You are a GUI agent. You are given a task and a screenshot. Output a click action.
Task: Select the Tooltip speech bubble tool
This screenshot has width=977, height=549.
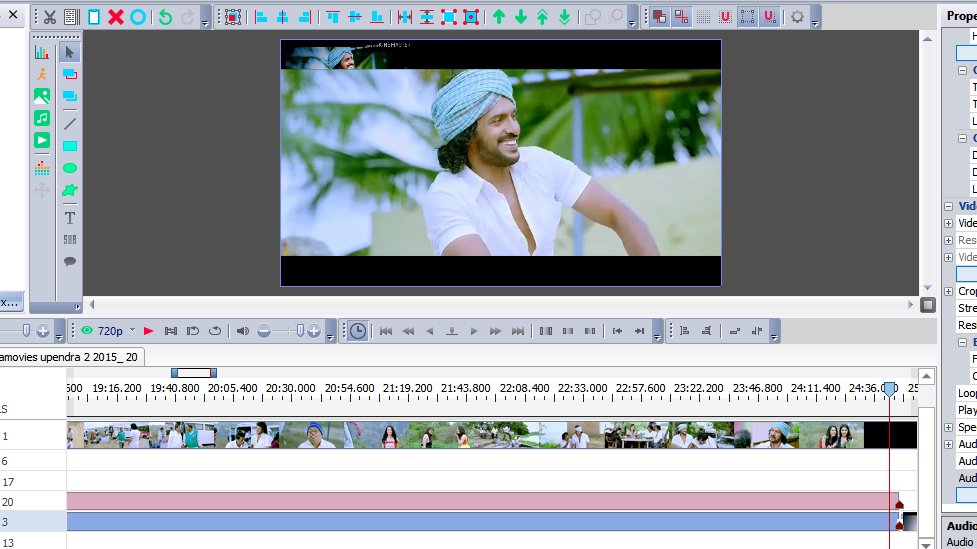tap(70, 261)
